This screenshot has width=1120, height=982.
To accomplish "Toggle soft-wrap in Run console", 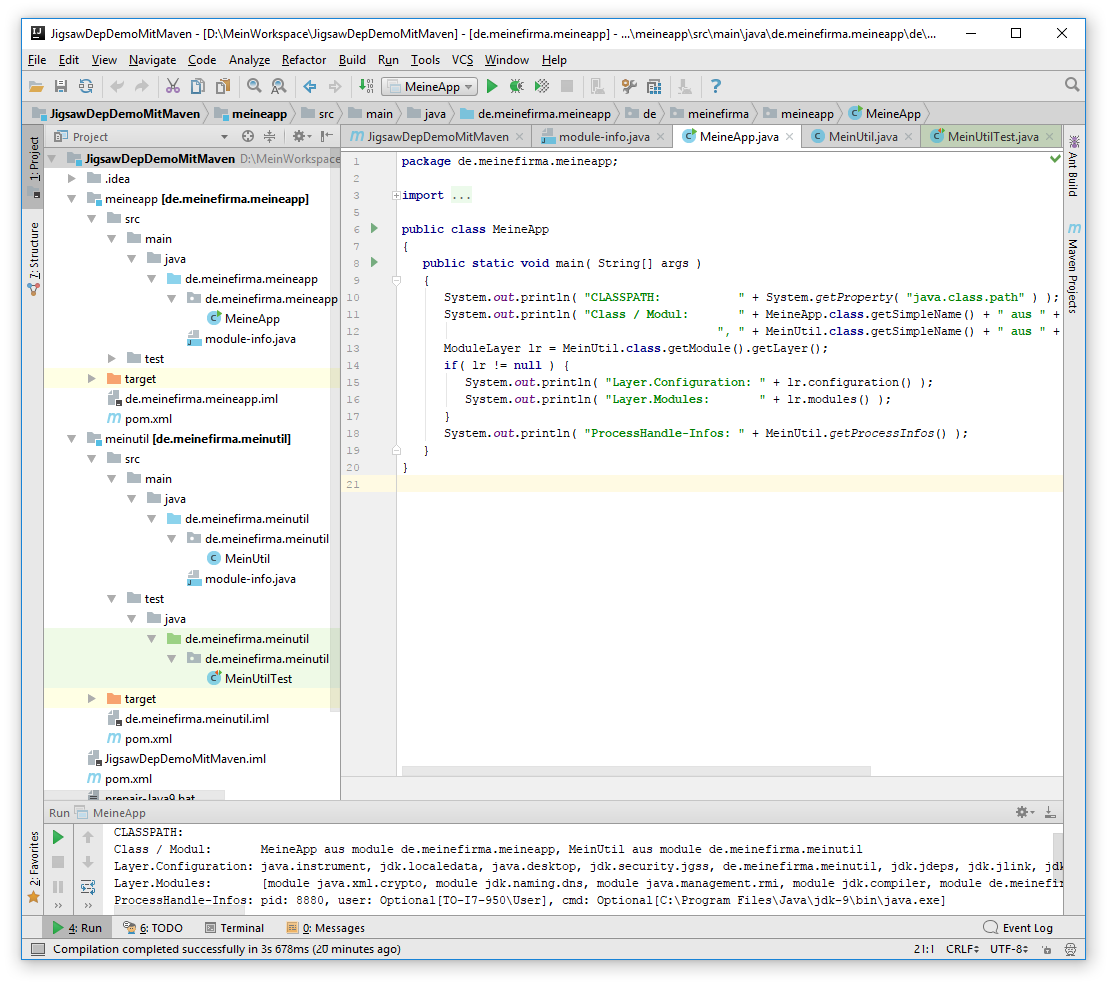I will [x=88, y=887].
